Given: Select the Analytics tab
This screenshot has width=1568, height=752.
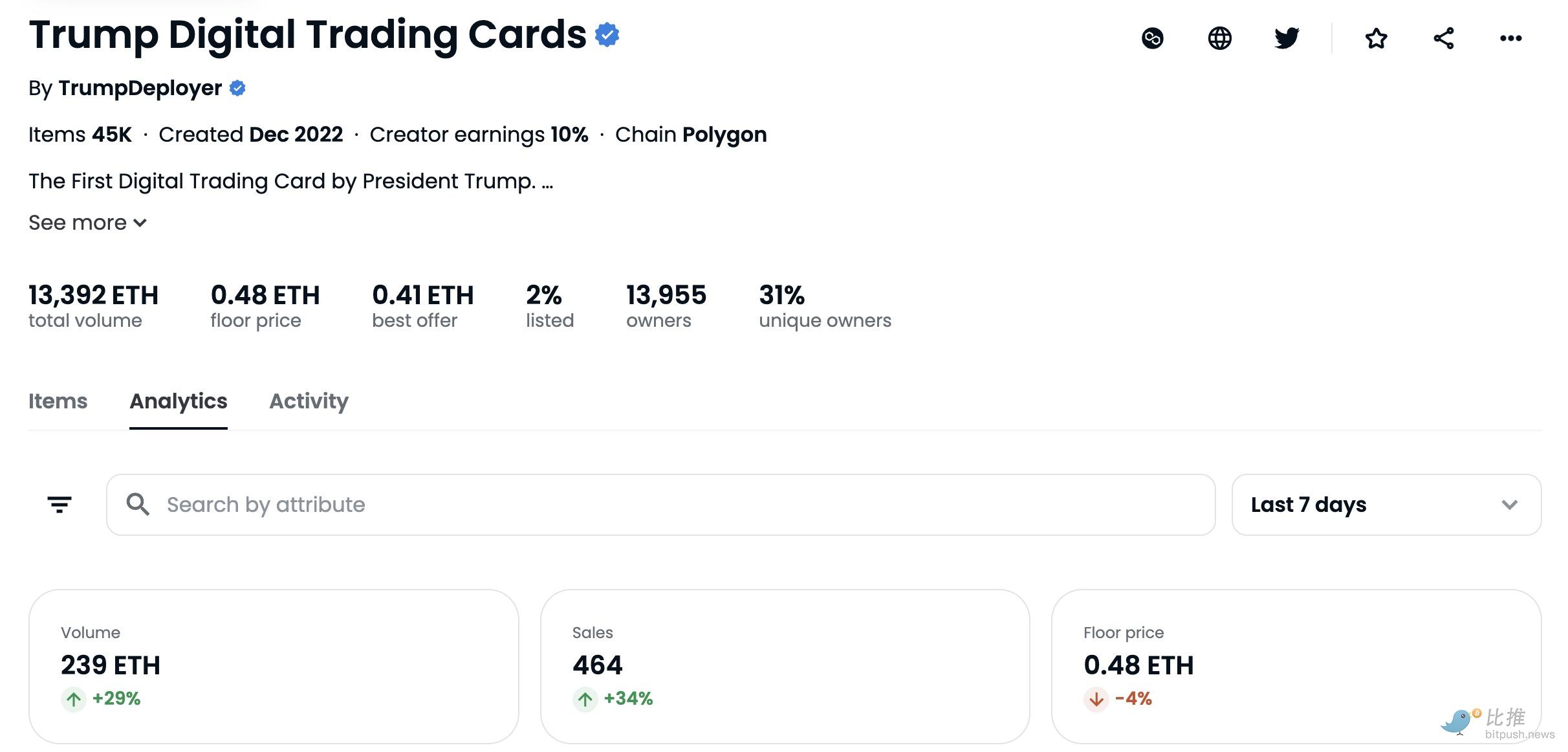Looking at the screenshot, I should pos(178,401).
